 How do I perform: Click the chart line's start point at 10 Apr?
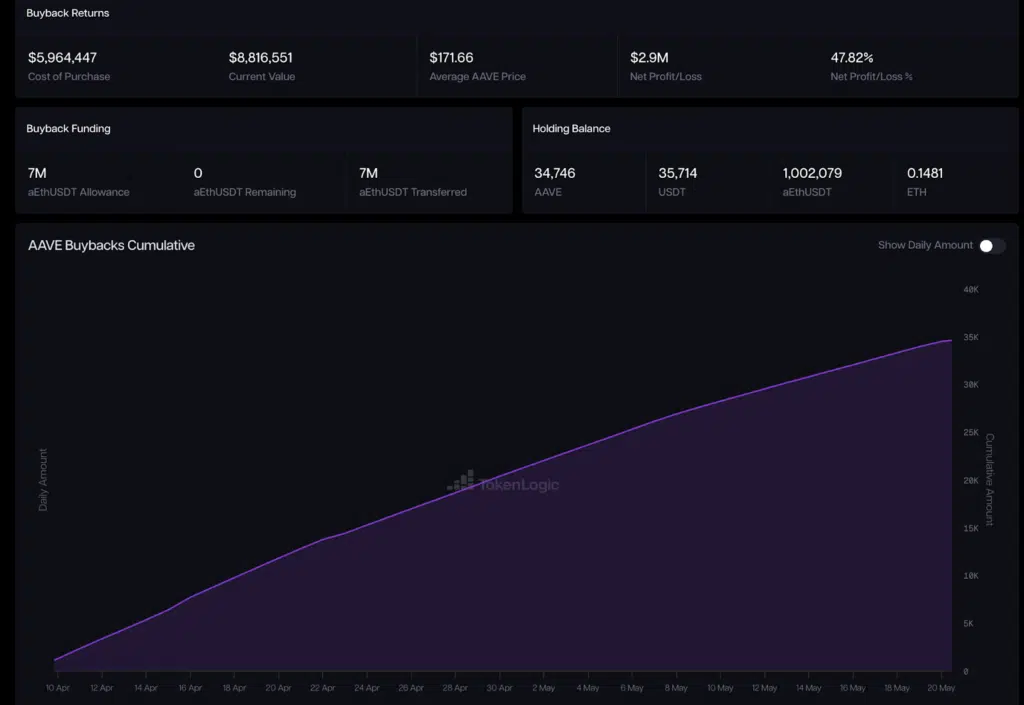pyautogui.click(x=55, y=660)
